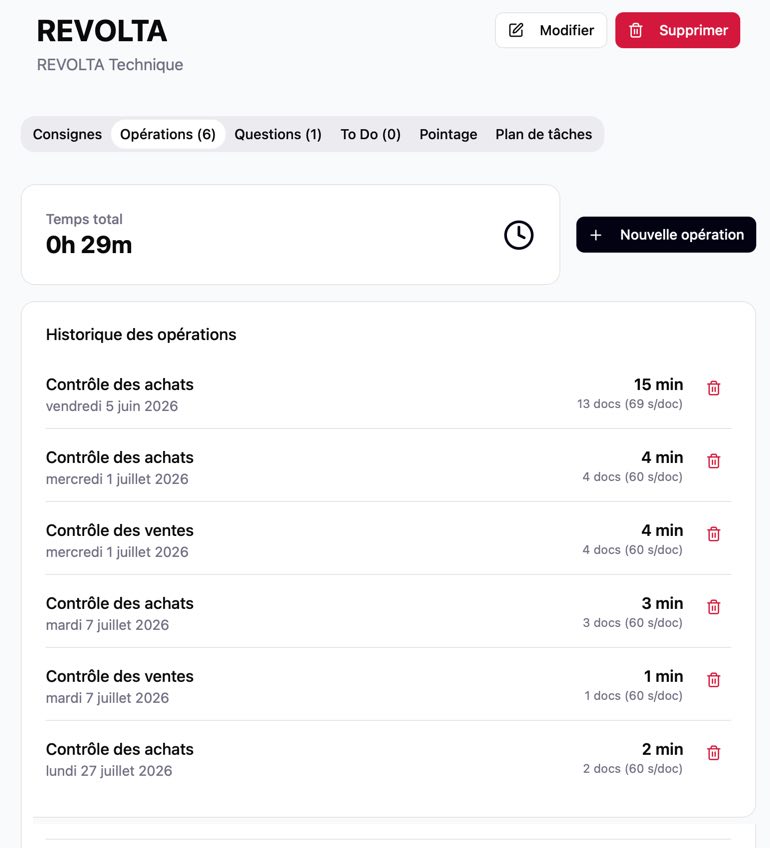Select the Opérations (6) tab
Screen dimensions: 770x848
tap(168, 134)
